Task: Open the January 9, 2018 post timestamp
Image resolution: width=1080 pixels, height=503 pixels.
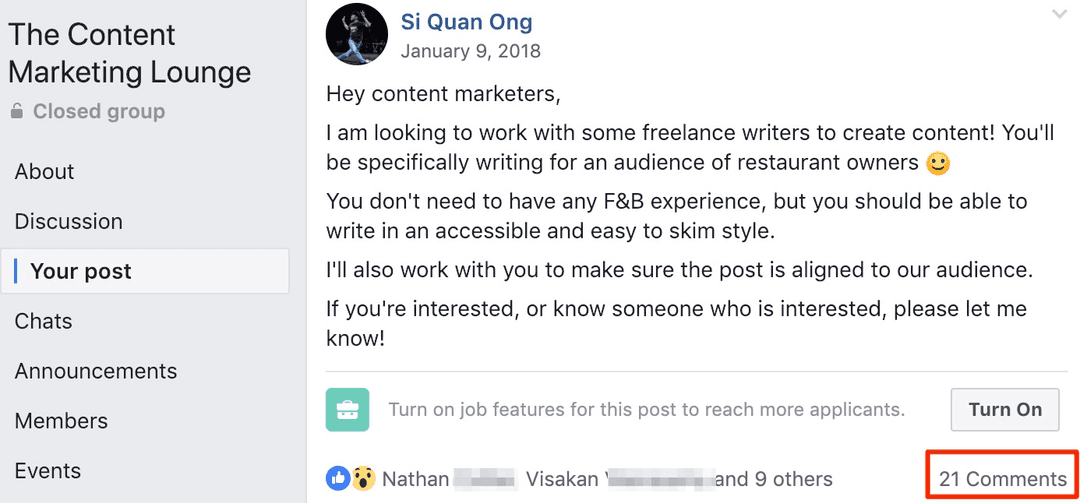Action: pos(470,51)
